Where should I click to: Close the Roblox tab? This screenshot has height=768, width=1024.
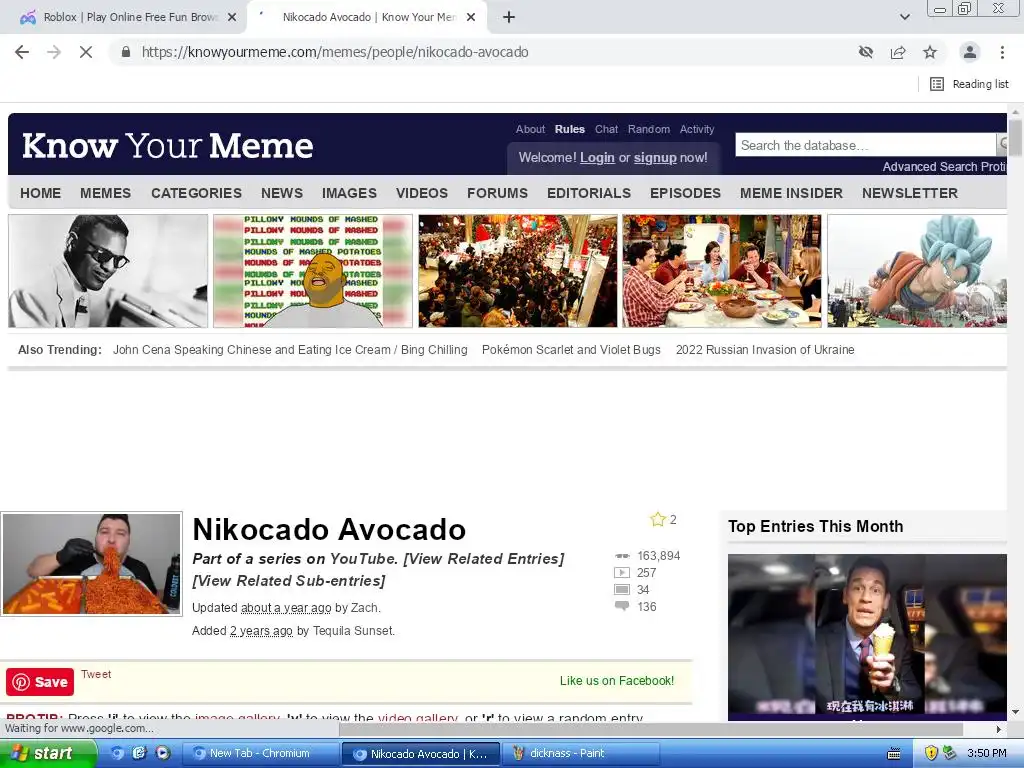point(232,18)
